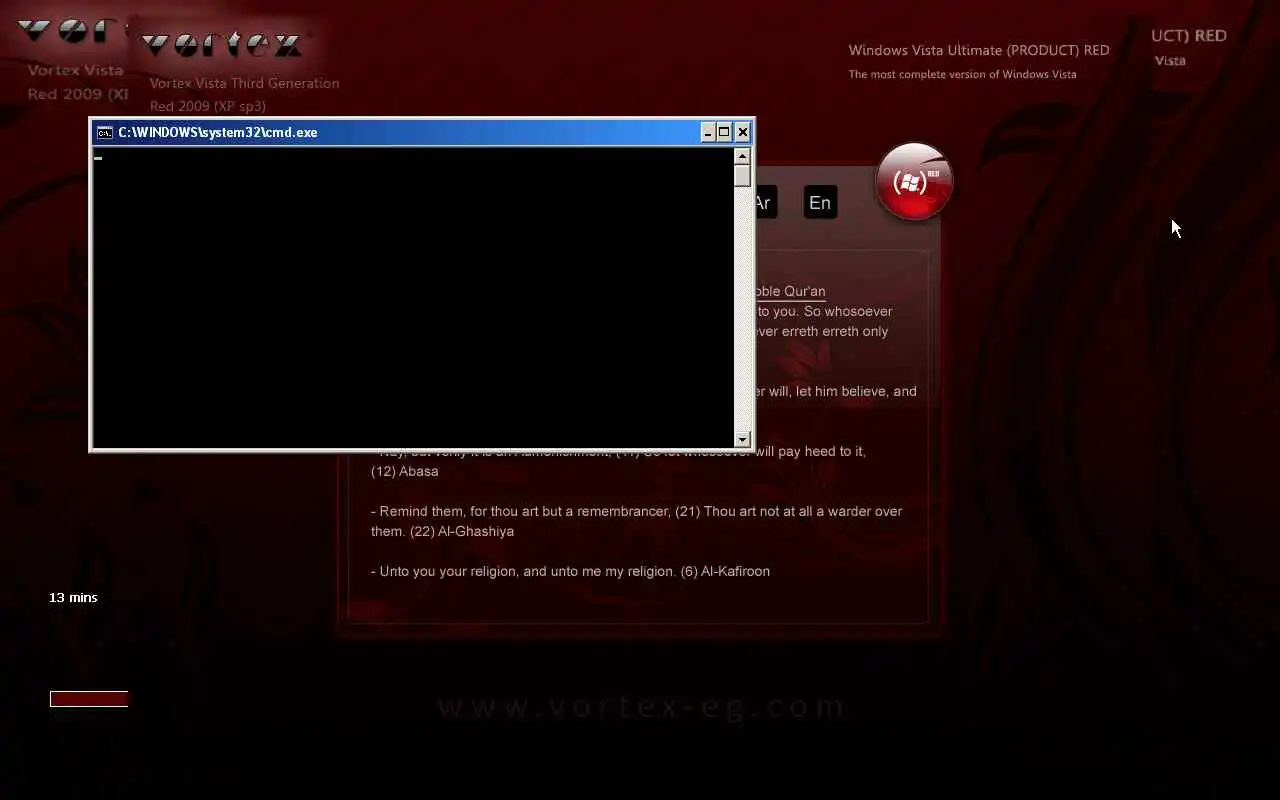Screen dimensions: 1280x800
Task: Minimize the cmd.exe window
Action: pos(708,132)
